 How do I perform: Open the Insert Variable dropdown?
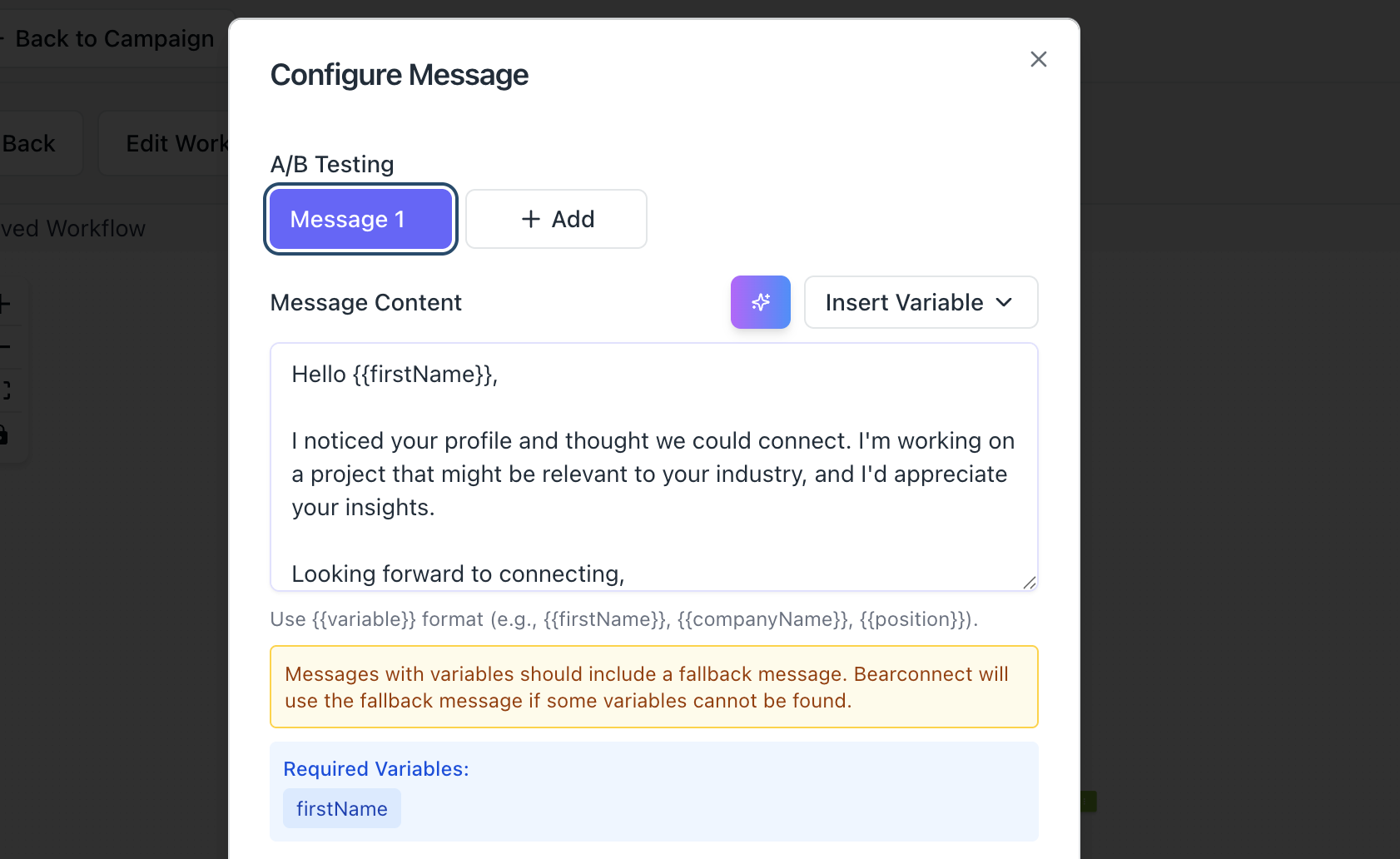tap(920, 302)
